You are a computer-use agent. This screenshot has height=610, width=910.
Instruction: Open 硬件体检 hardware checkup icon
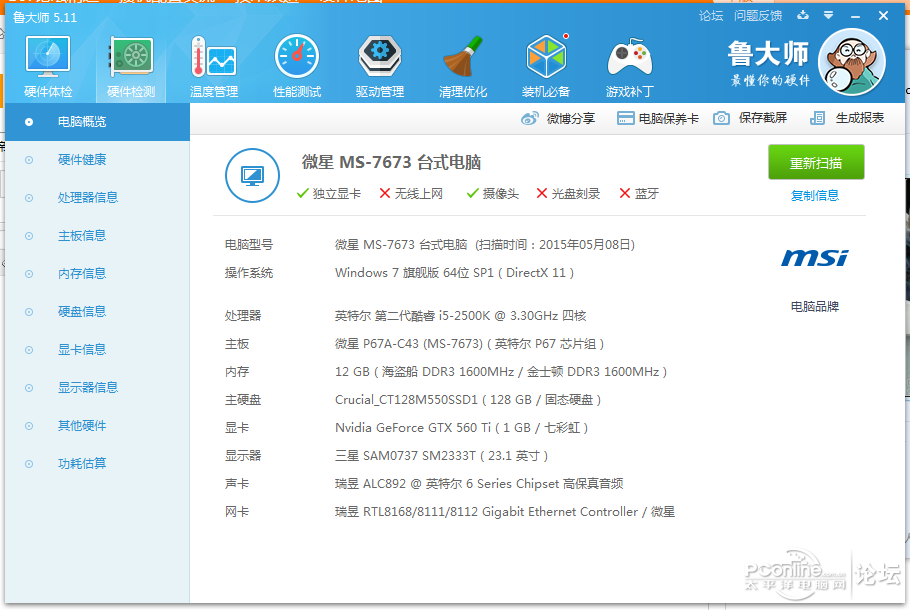(x=48, y=57)
